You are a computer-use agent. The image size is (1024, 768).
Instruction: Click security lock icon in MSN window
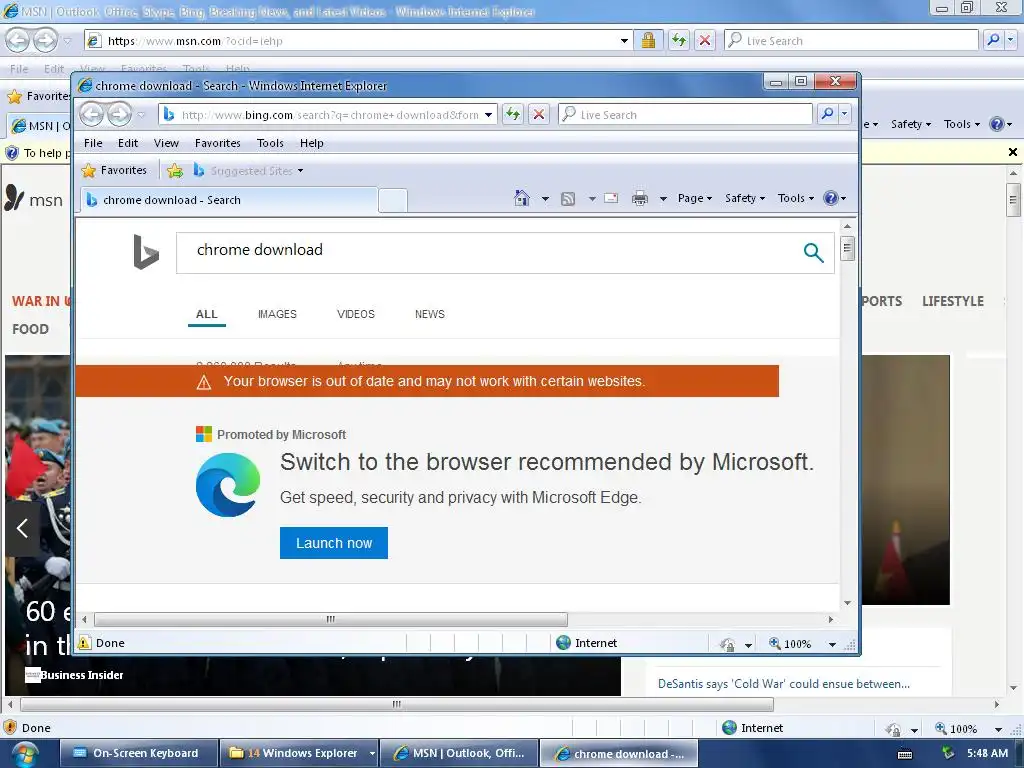pyautogui.click(x=648, y=40)
